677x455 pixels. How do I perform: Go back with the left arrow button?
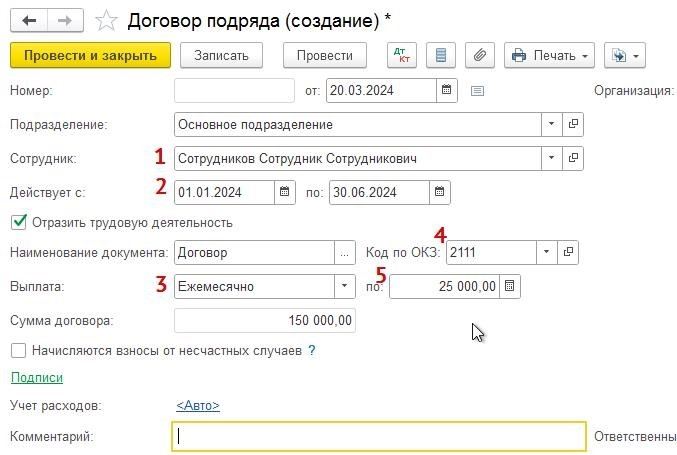point(29,20)
